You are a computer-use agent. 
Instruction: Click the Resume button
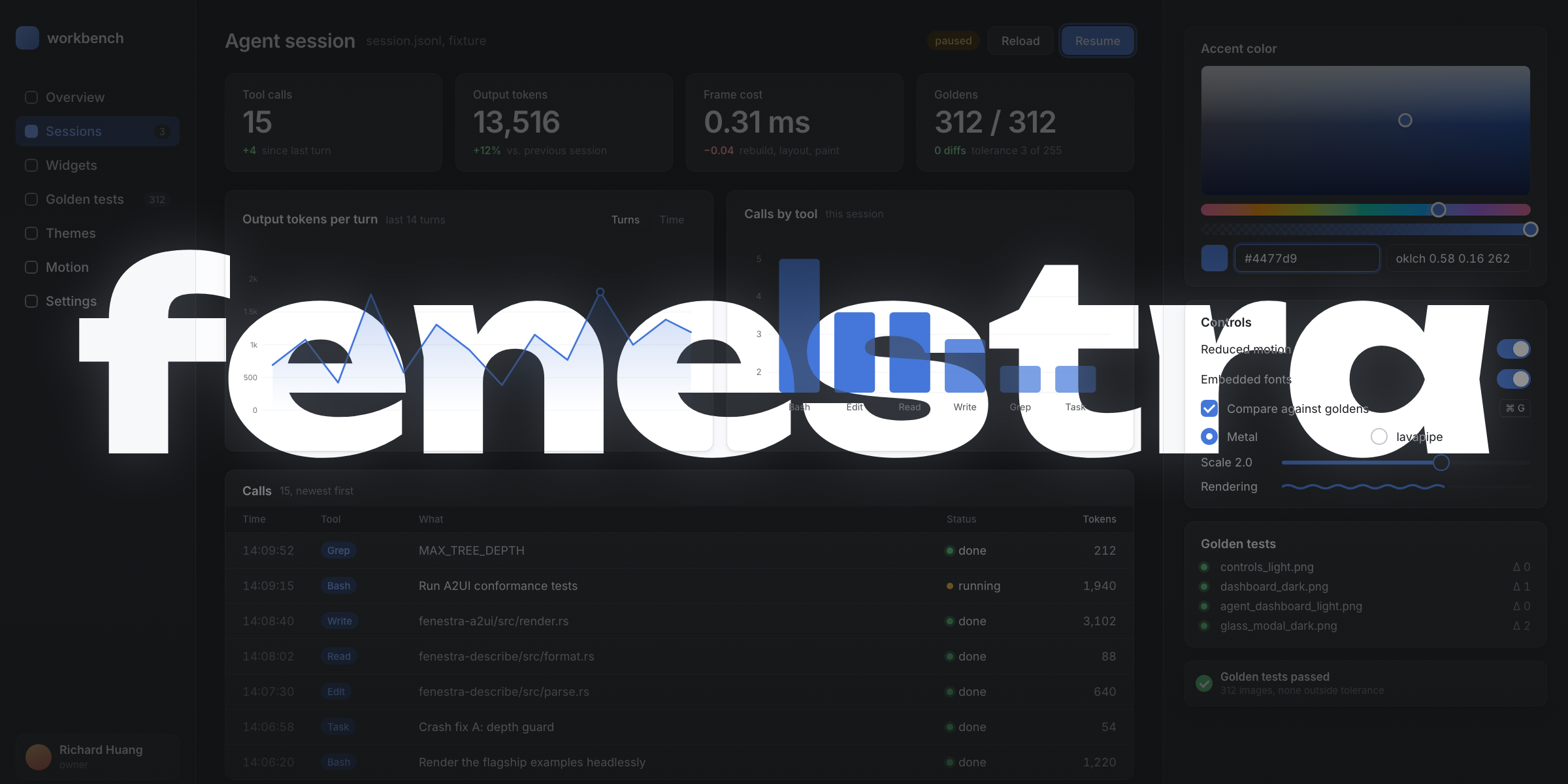coord(1098,41)
